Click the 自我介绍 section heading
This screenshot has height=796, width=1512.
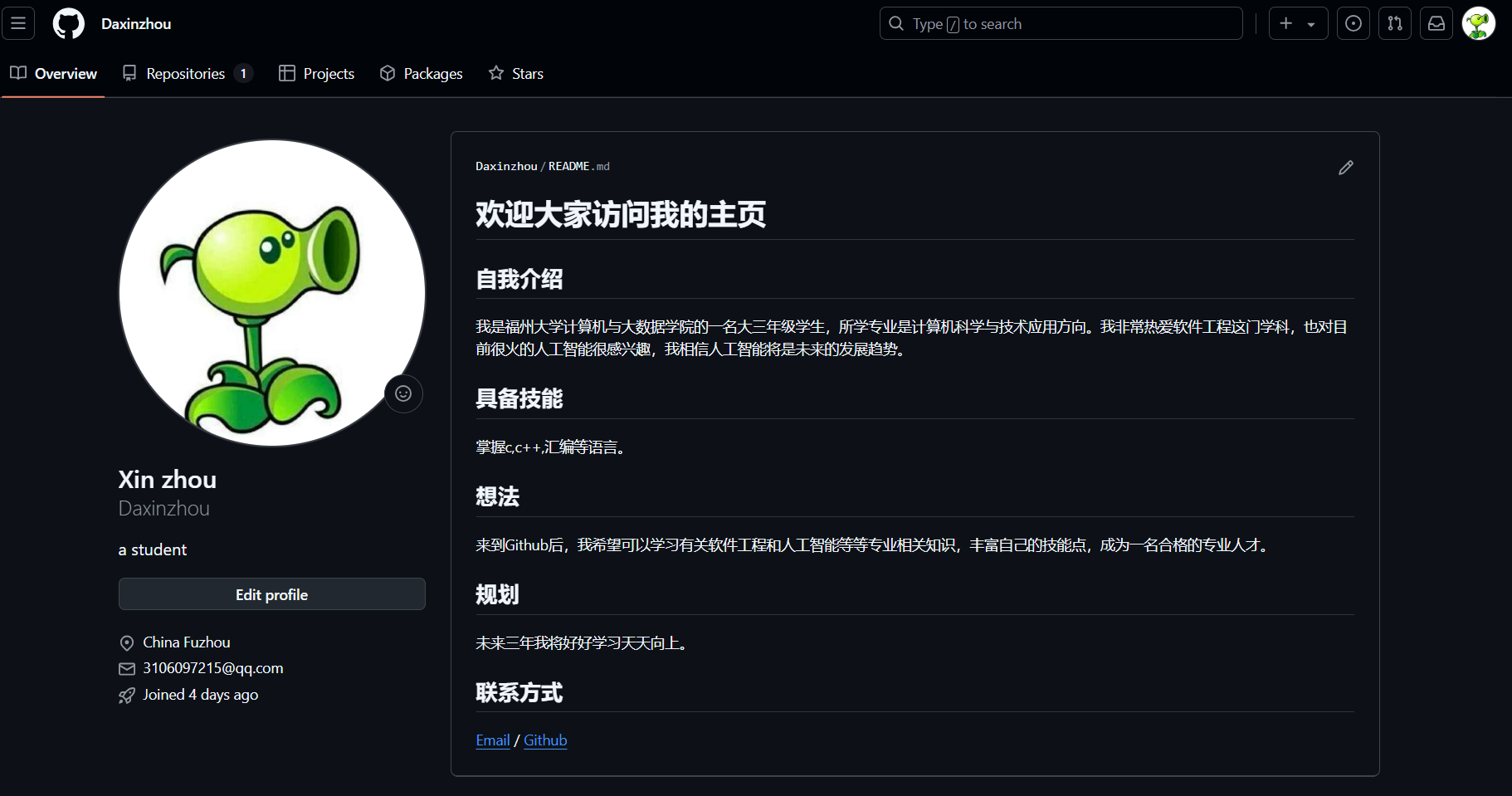pos(519,279)
